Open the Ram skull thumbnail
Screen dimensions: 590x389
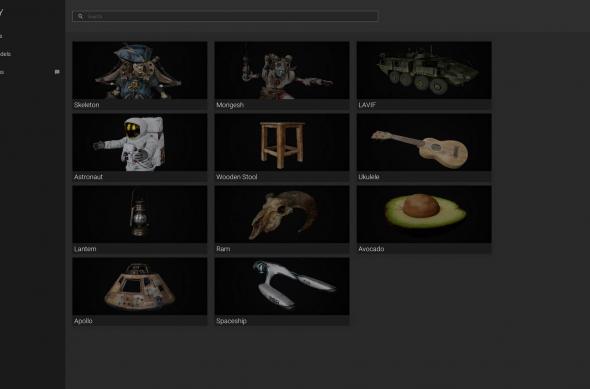282,214
